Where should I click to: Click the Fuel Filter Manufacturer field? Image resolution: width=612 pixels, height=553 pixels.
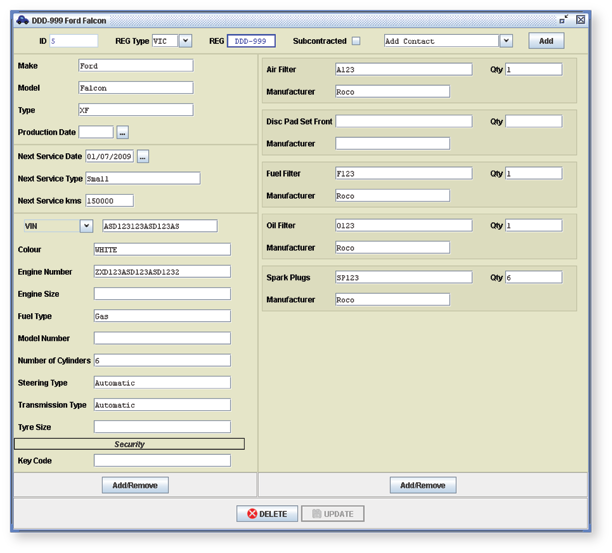coord(392,196)
